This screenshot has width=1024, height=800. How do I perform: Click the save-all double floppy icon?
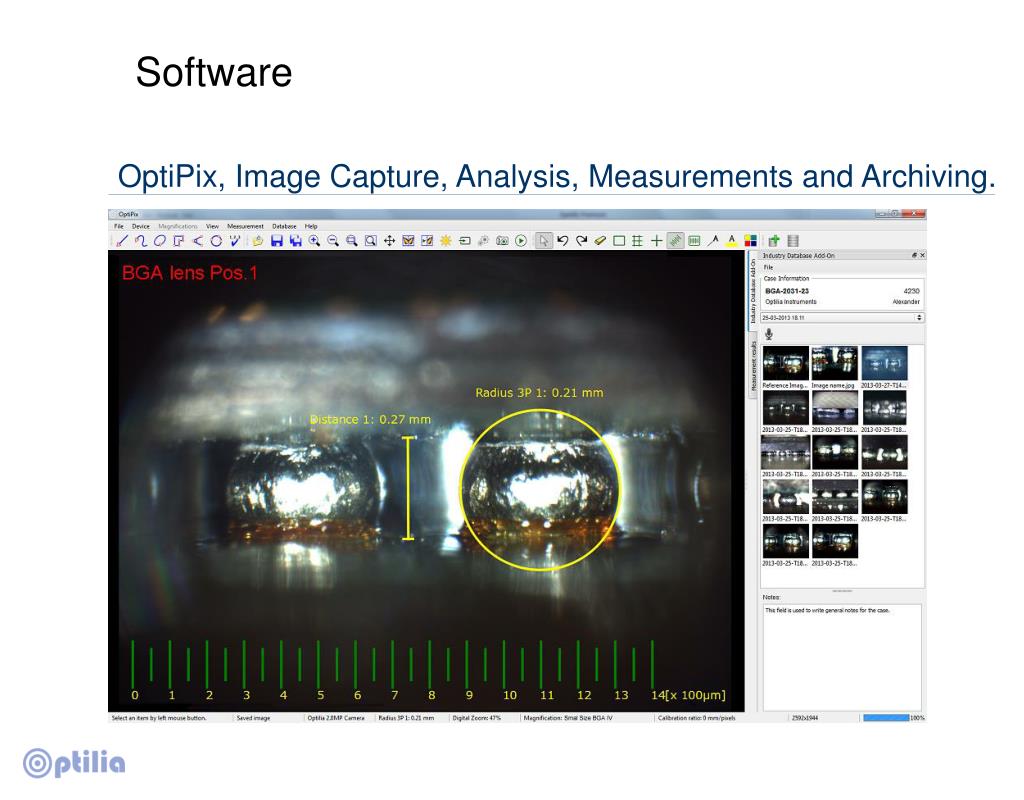(x=296, y=241)
